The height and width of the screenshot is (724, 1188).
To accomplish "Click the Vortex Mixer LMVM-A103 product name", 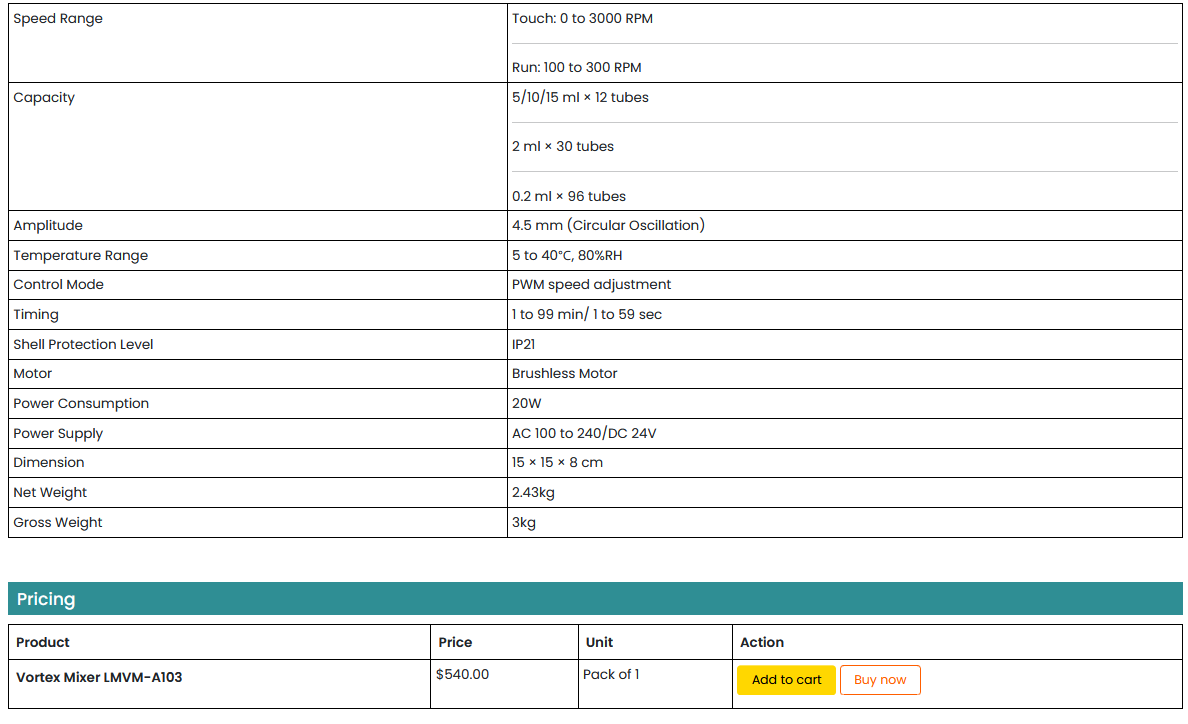I will [x=99, y=677].
